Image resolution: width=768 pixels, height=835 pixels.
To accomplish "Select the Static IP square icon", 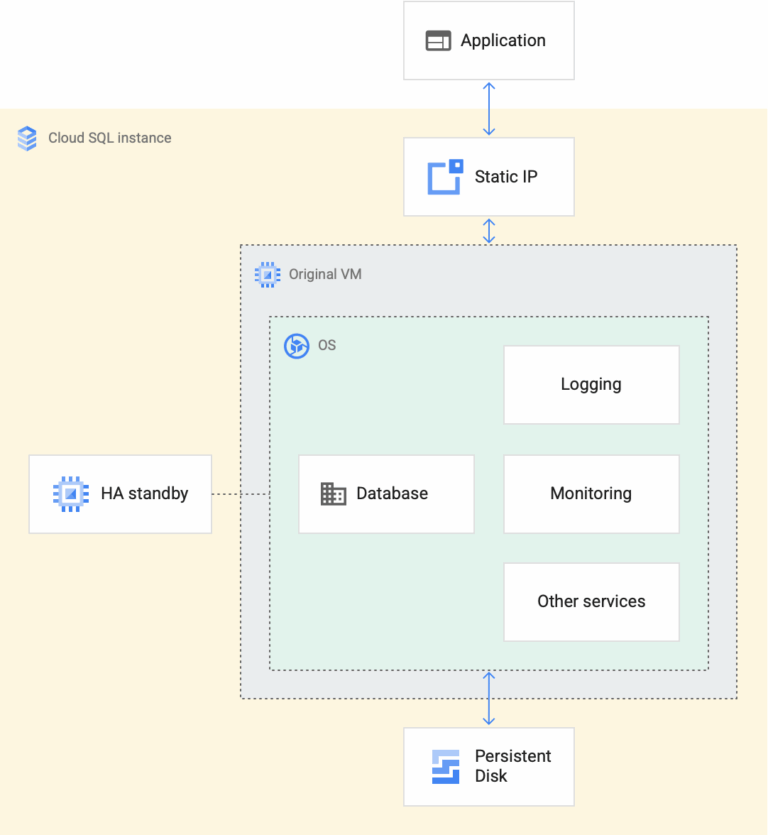I will pos(445,177).
